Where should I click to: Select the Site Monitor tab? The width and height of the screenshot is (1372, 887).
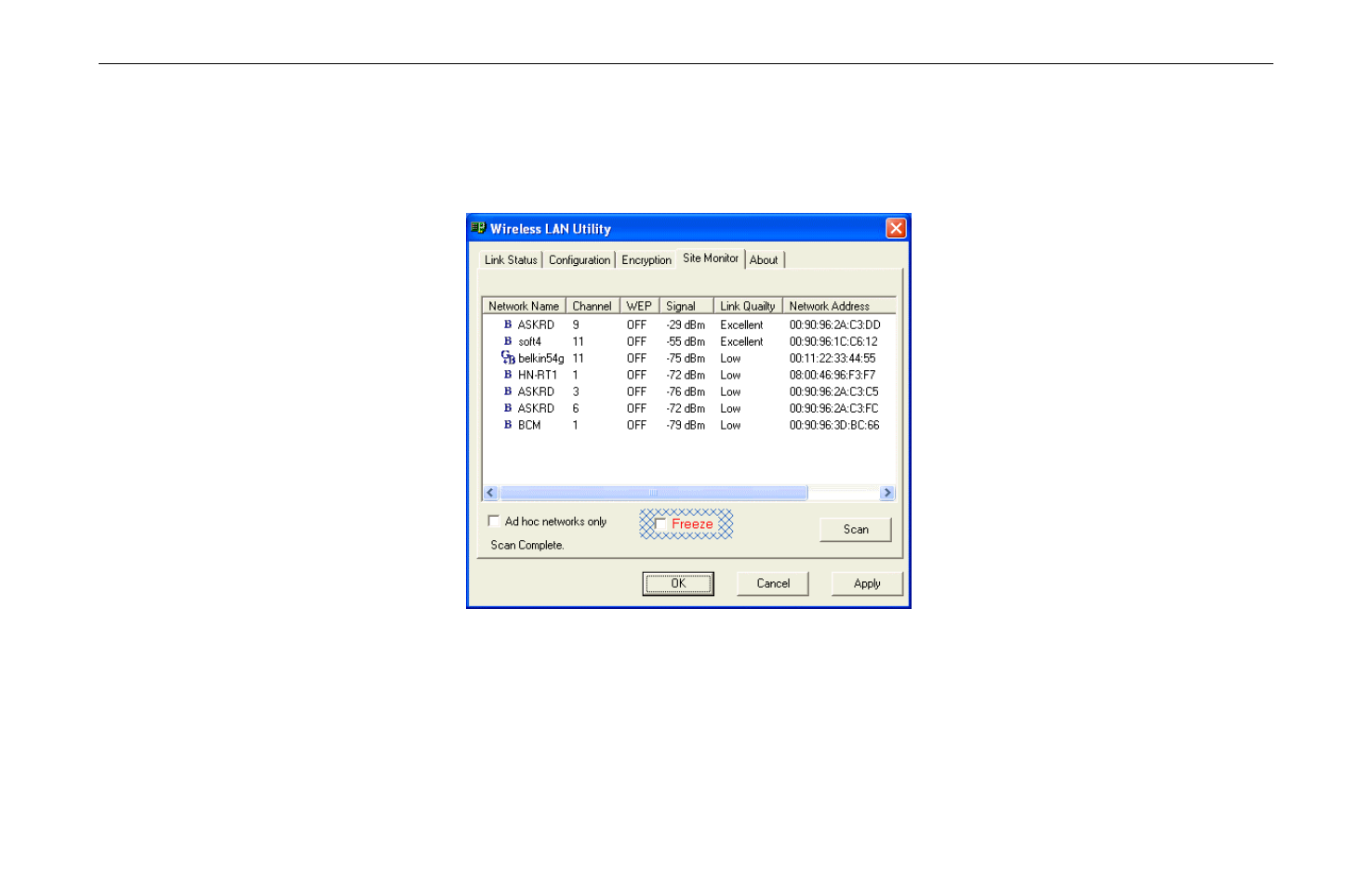click(x=711, y=258)
